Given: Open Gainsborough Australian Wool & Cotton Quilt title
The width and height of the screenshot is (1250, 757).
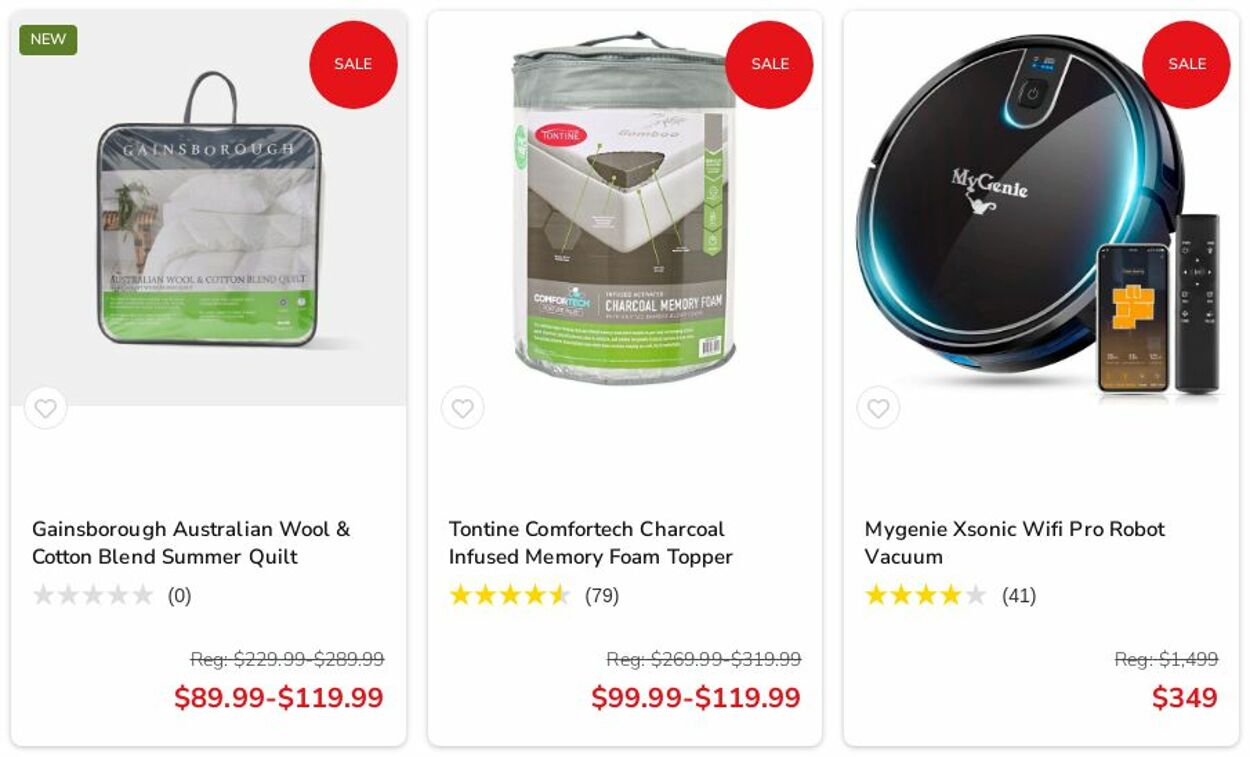Looking at the screenshot, I should pyautogui.click(x=191, y=543).
